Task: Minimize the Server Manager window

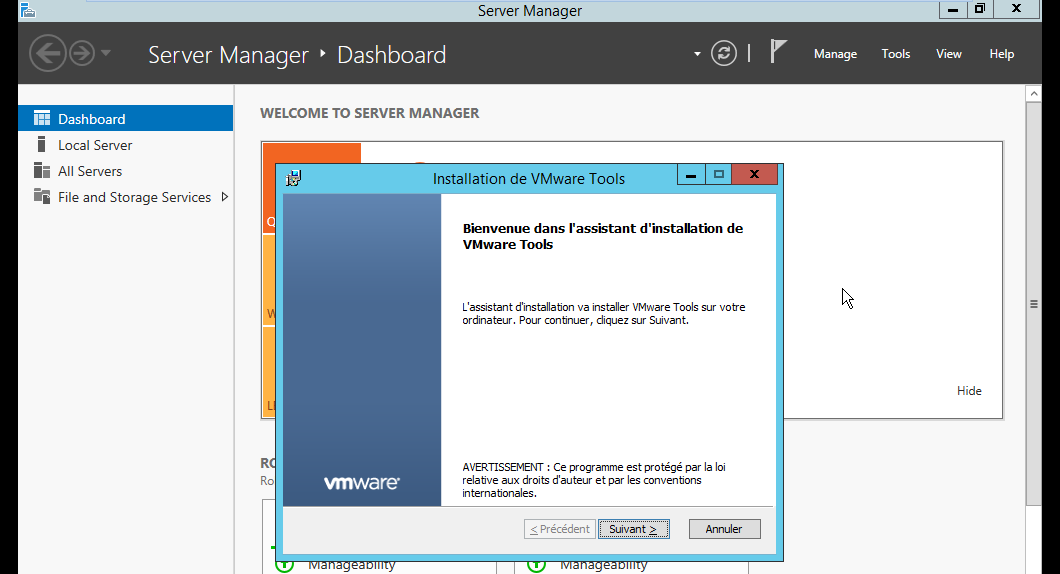Action: tap(953, 9)
